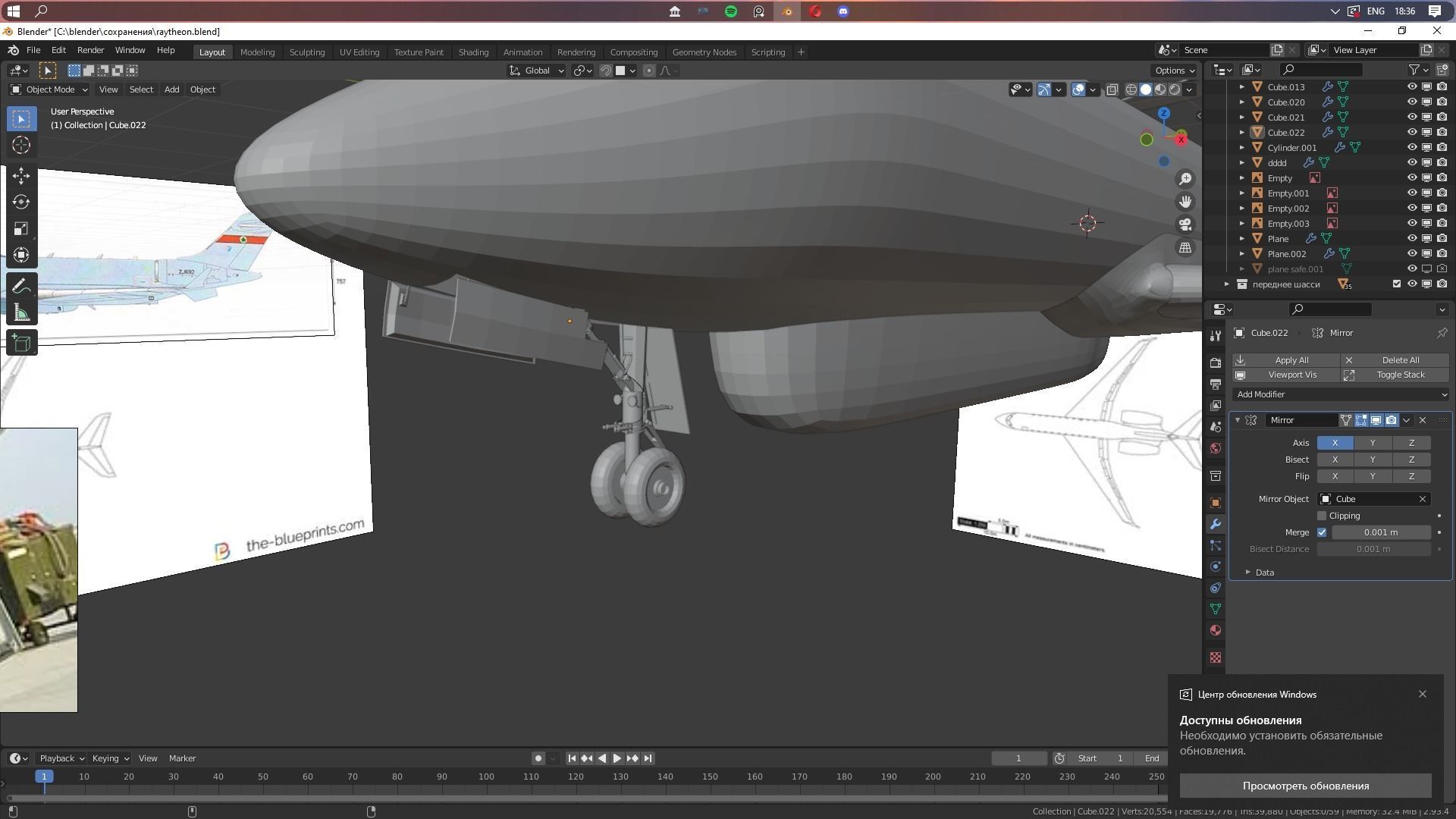Expand the переднее шасси collection
The height and width of the screenshot is (819, 1456).
pos(1227,284)
